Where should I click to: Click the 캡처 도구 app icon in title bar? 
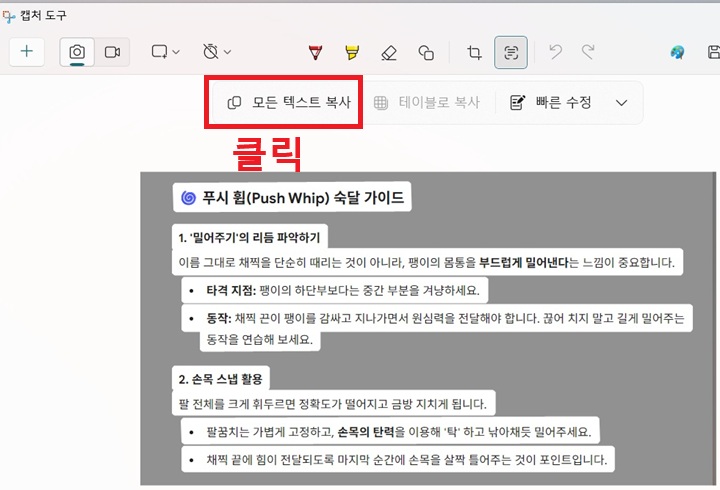(9, 17)
